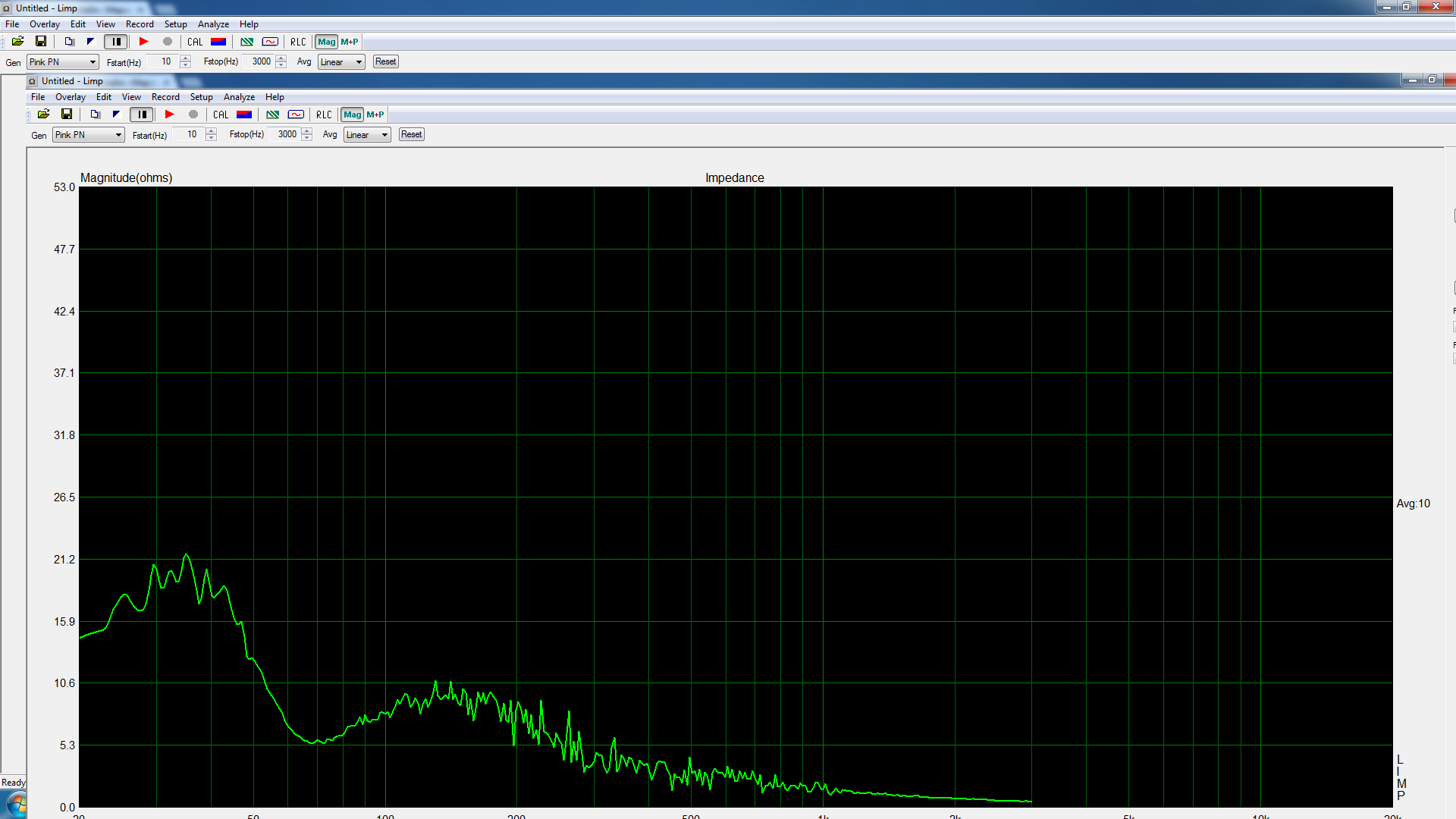Click the Avg:10 label beside graph
This screenshot has height=819, width=1456.
(x=1413, y=504)
